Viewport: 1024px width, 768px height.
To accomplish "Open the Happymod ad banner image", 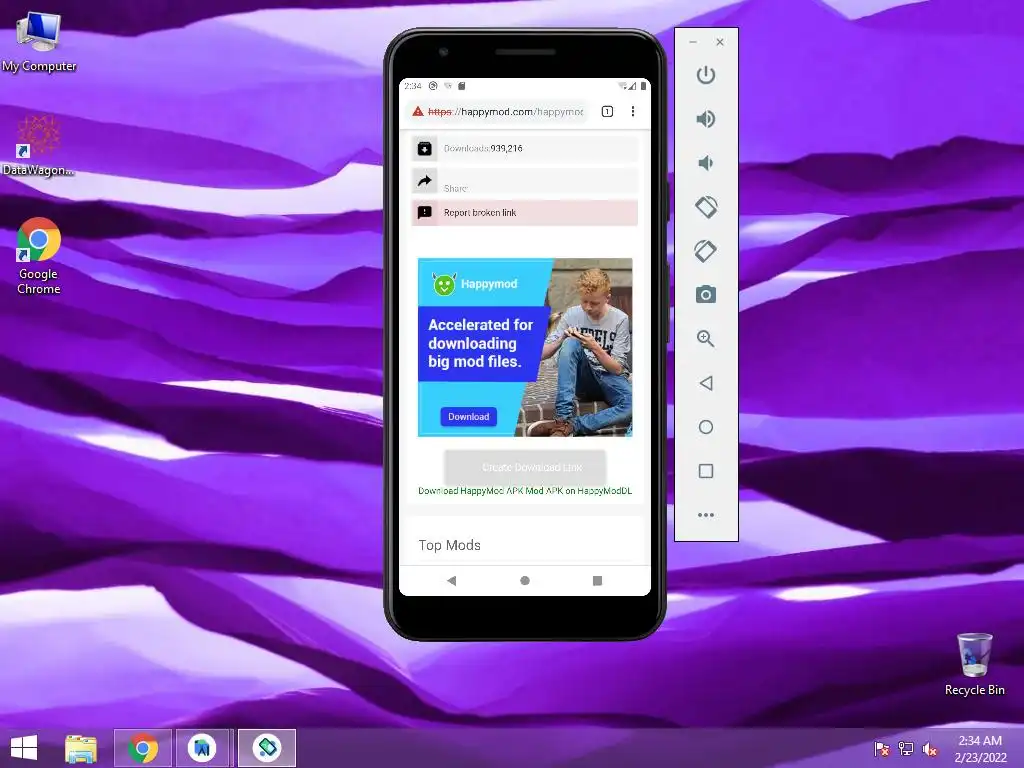I will (525, 347).
